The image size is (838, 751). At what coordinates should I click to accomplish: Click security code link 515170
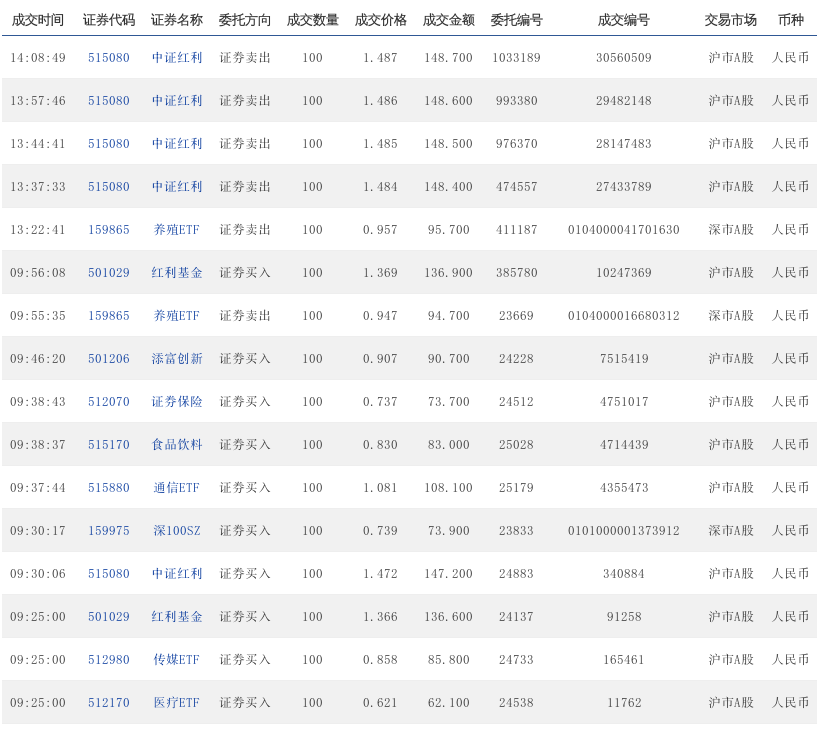109,445
